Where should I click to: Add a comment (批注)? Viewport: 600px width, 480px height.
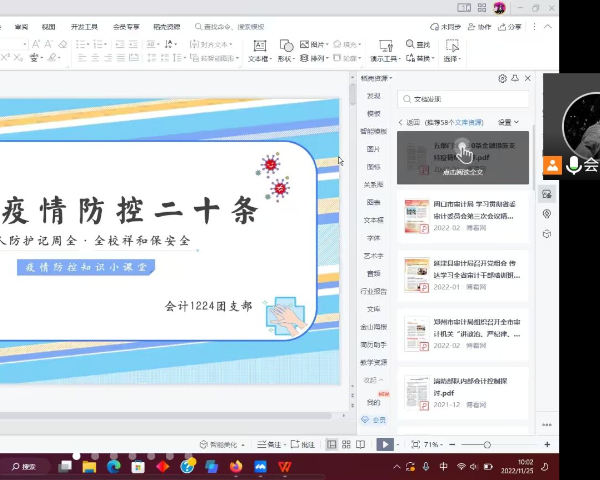point(302,444)
